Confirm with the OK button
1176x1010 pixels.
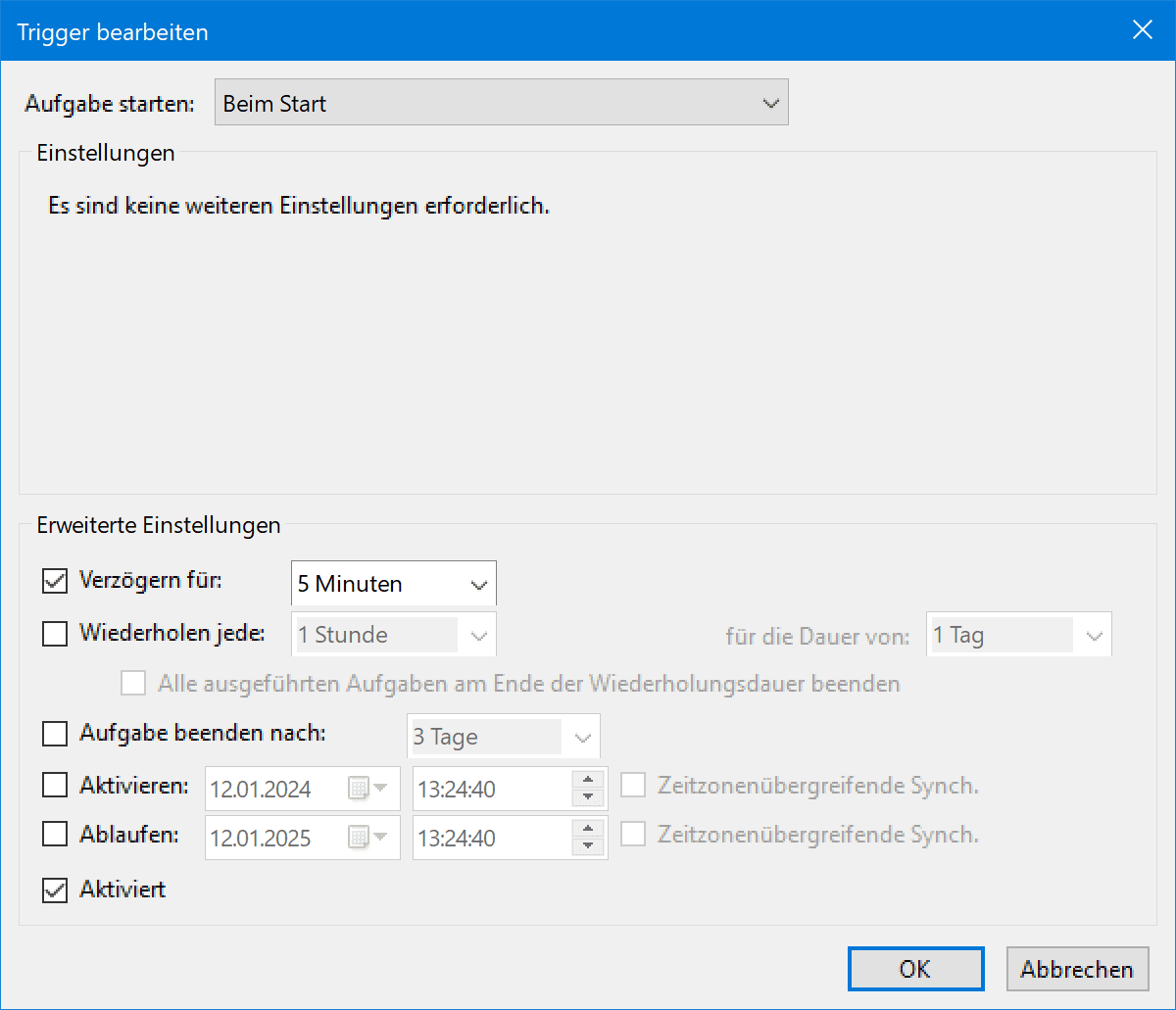click(x=915, y=969)
